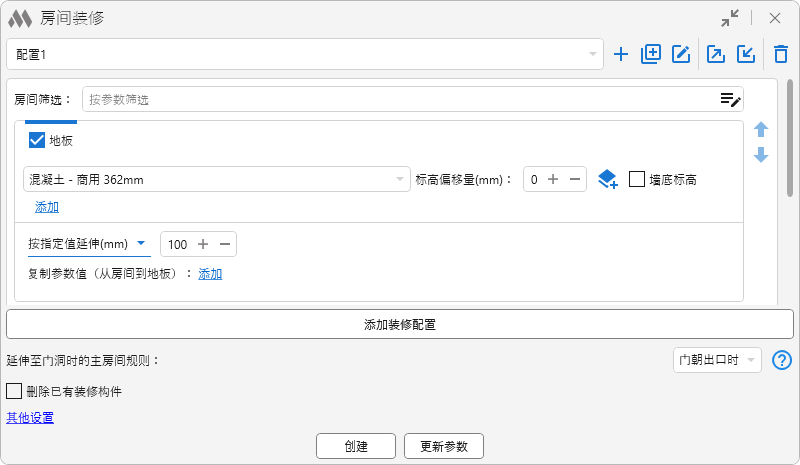Open the 配置1 configuration dropdown
This screenshot has width=800, height=465.
pos(304,54)
